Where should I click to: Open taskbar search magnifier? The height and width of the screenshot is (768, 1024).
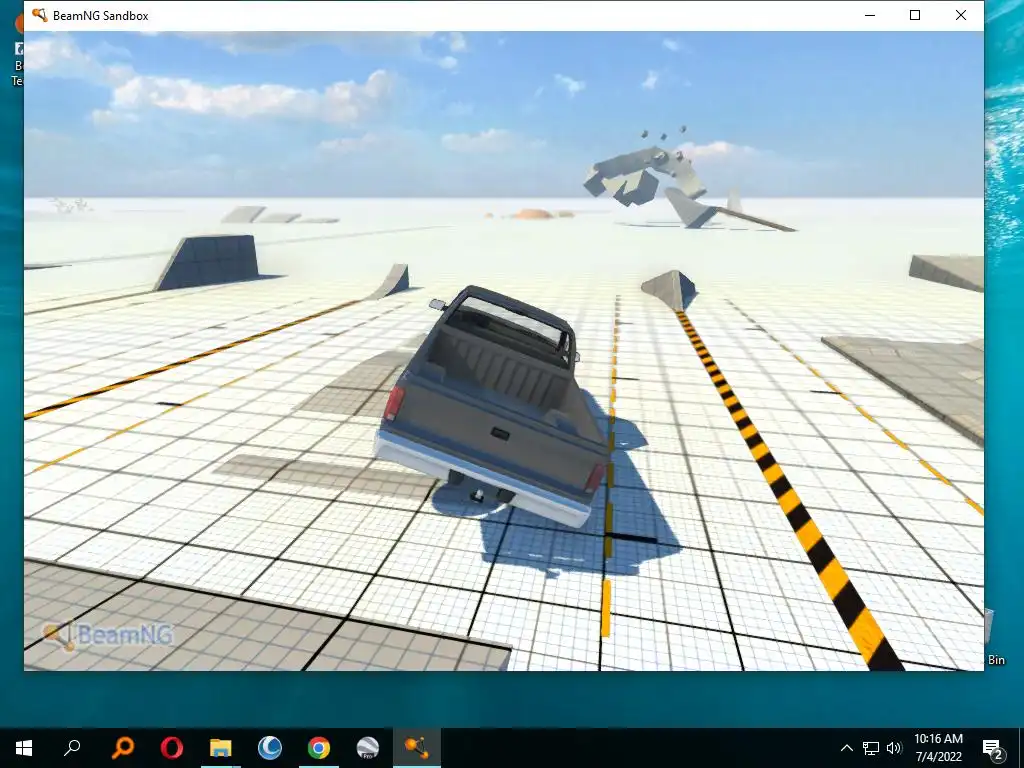point(72,748)
